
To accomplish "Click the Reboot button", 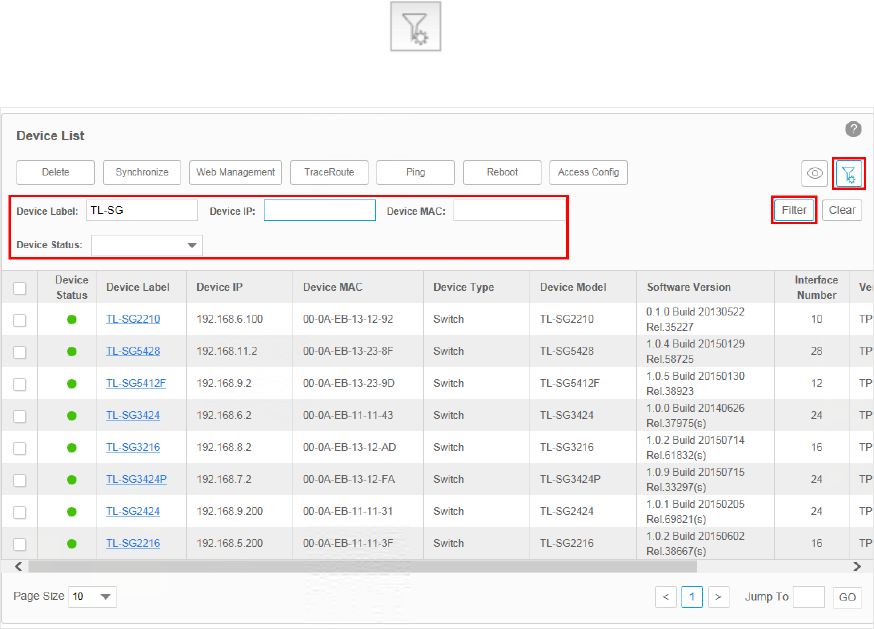I will [x=502, y=172].
